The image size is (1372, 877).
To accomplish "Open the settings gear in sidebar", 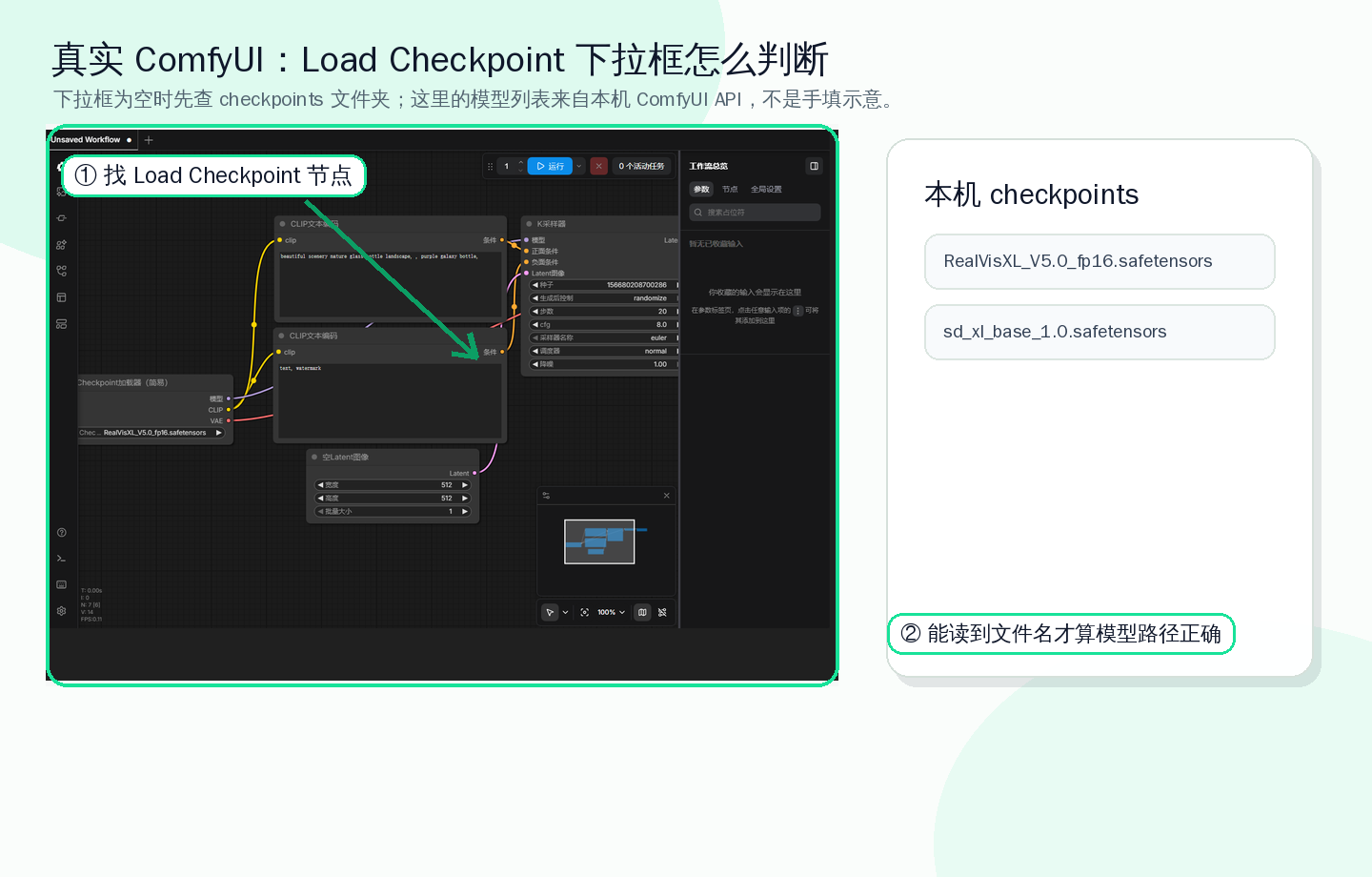I will coord(61,611).
